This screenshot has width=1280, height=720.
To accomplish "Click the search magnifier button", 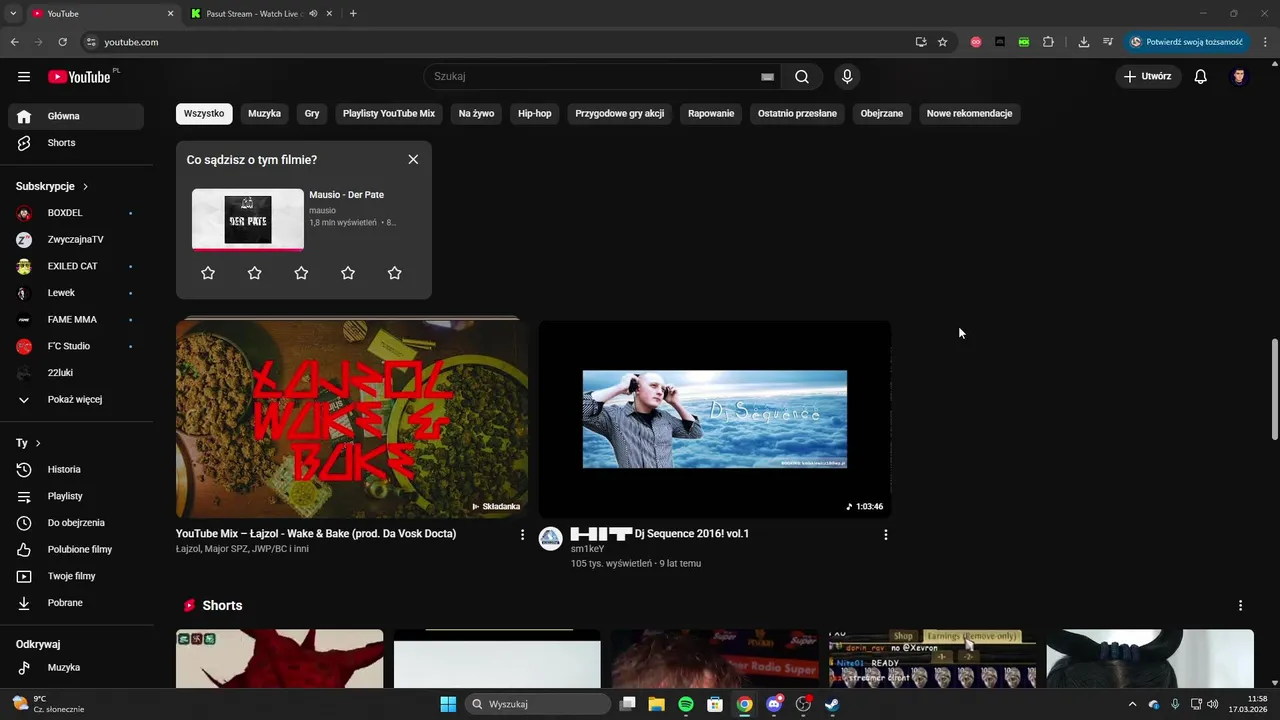I will [x=802, y=77].
